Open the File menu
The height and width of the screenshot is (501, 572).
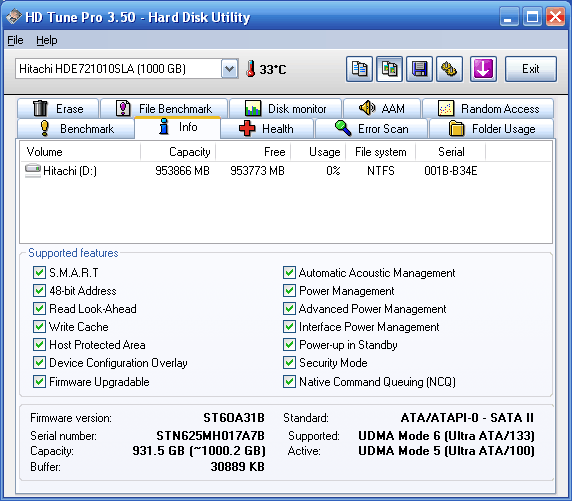click(x=15, y=40)
